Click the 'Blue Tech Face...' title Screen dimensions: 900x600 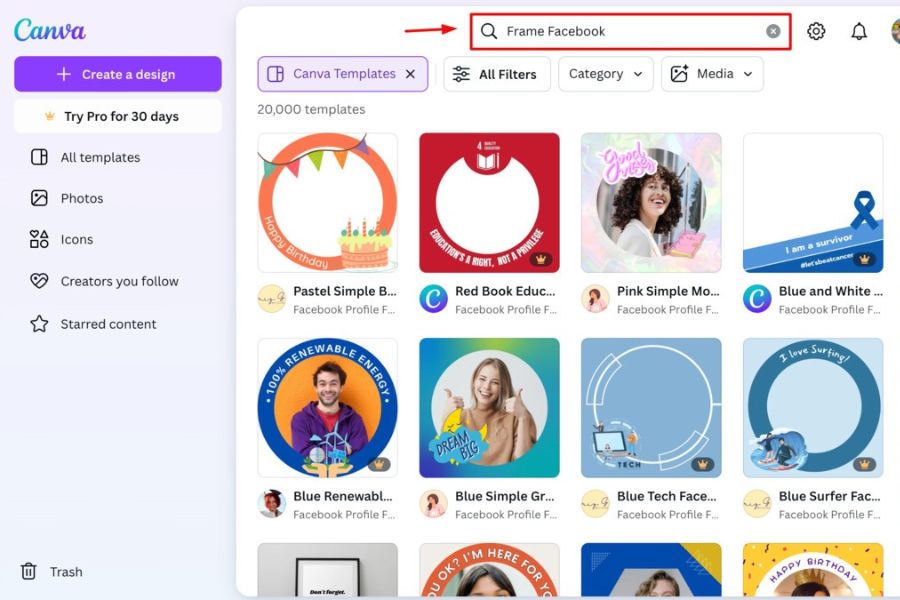click(666, 496)
